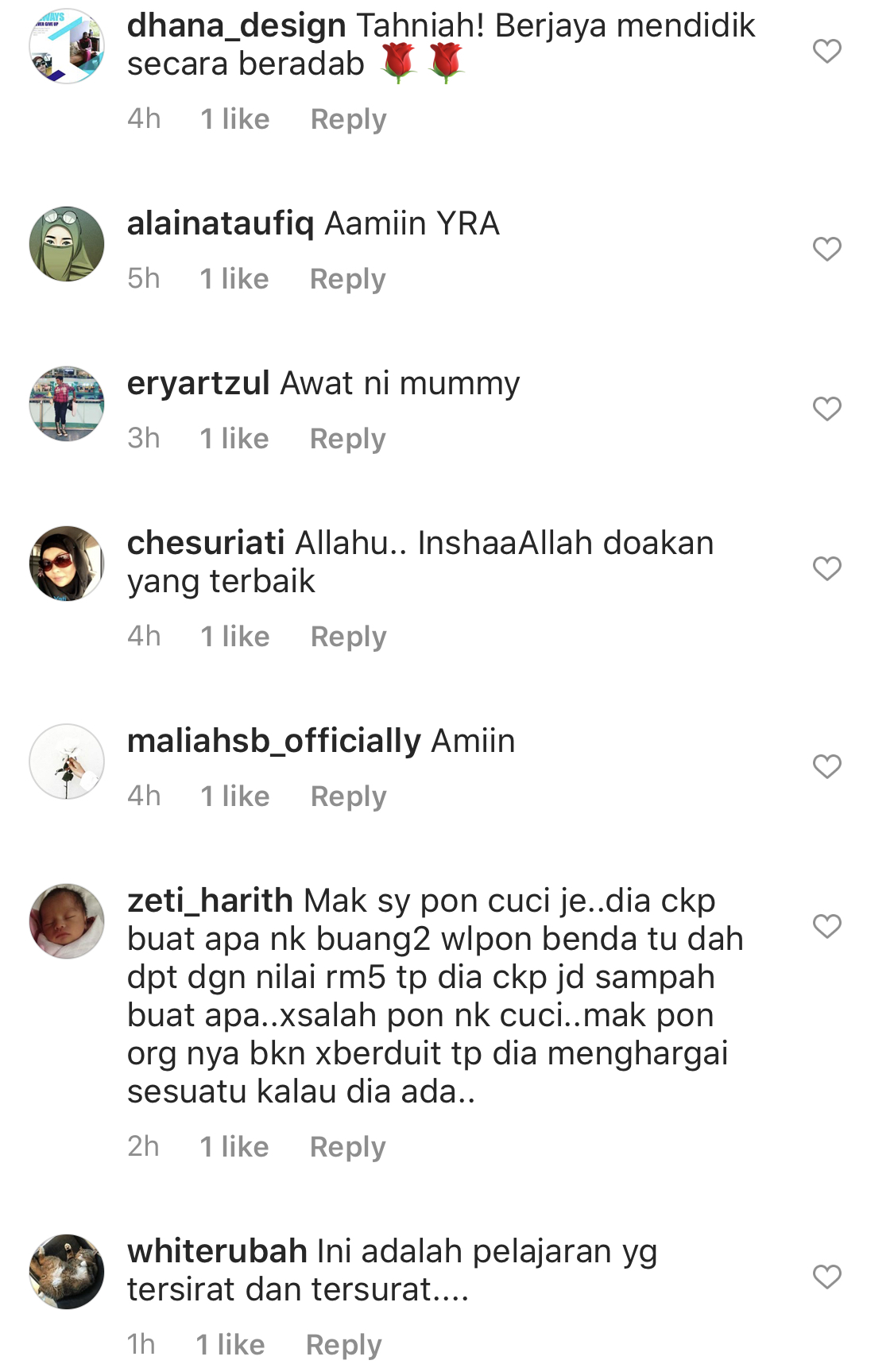Reply to whiterubah's comment

point(343,1345)
